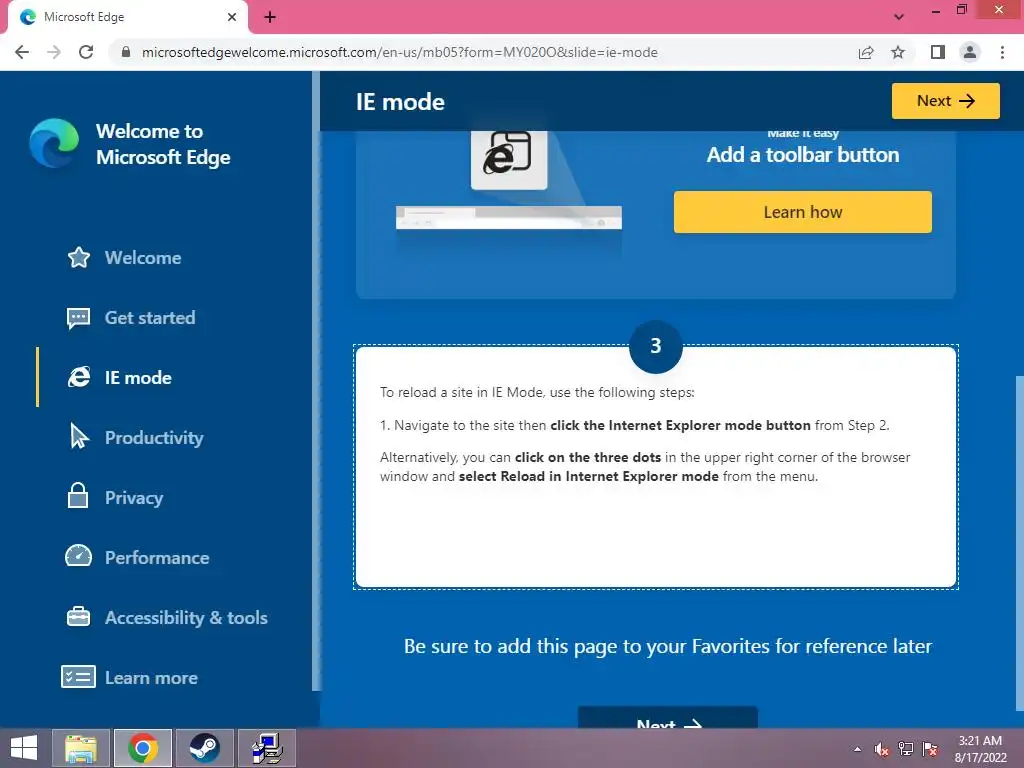Expand the tab search chevron
This screenshot has width=1024, height=768.
coord(899,17)
